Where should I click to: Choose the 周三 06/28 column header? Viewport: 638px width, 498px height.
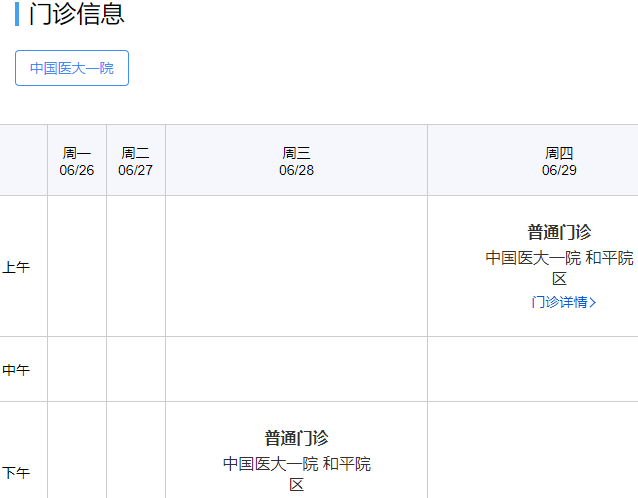296,161
